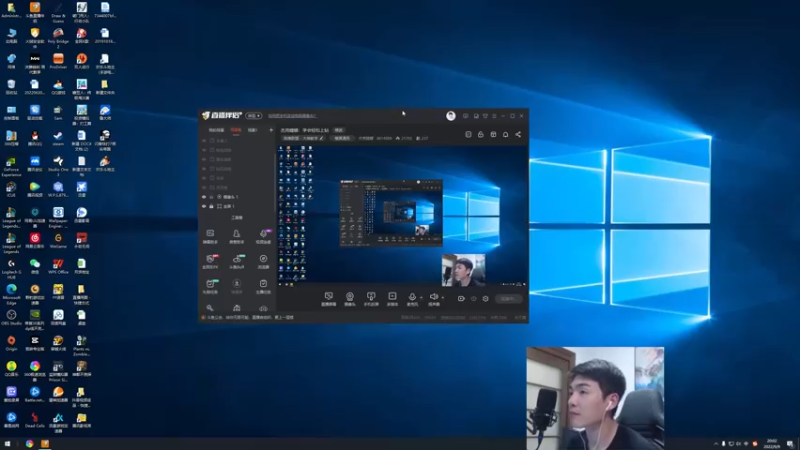Click the orange live companion taskbar icon
This screenshot has height=450, width=800.
tap(45, 444)
